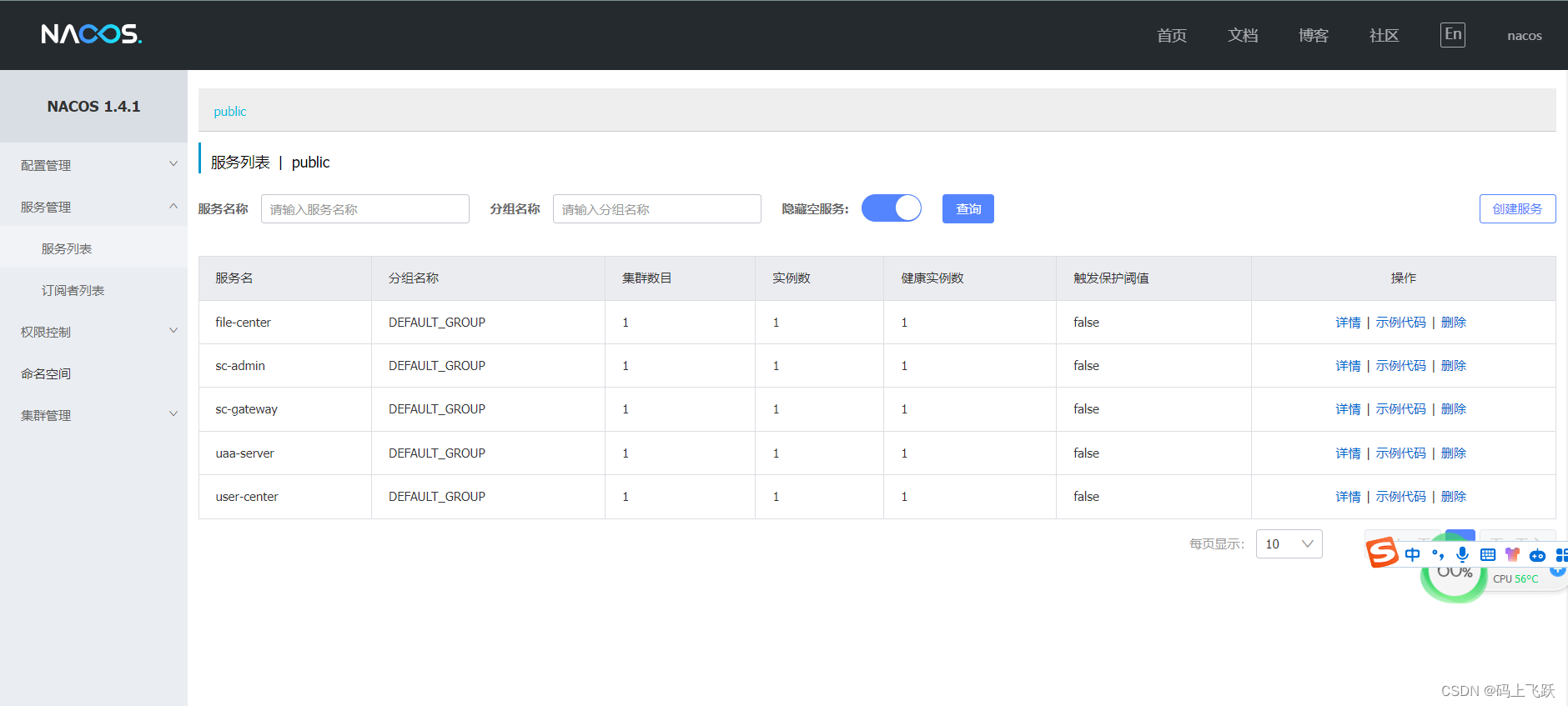
Task: Open 文档 in the top navigation
Action: coord(1243,35)
